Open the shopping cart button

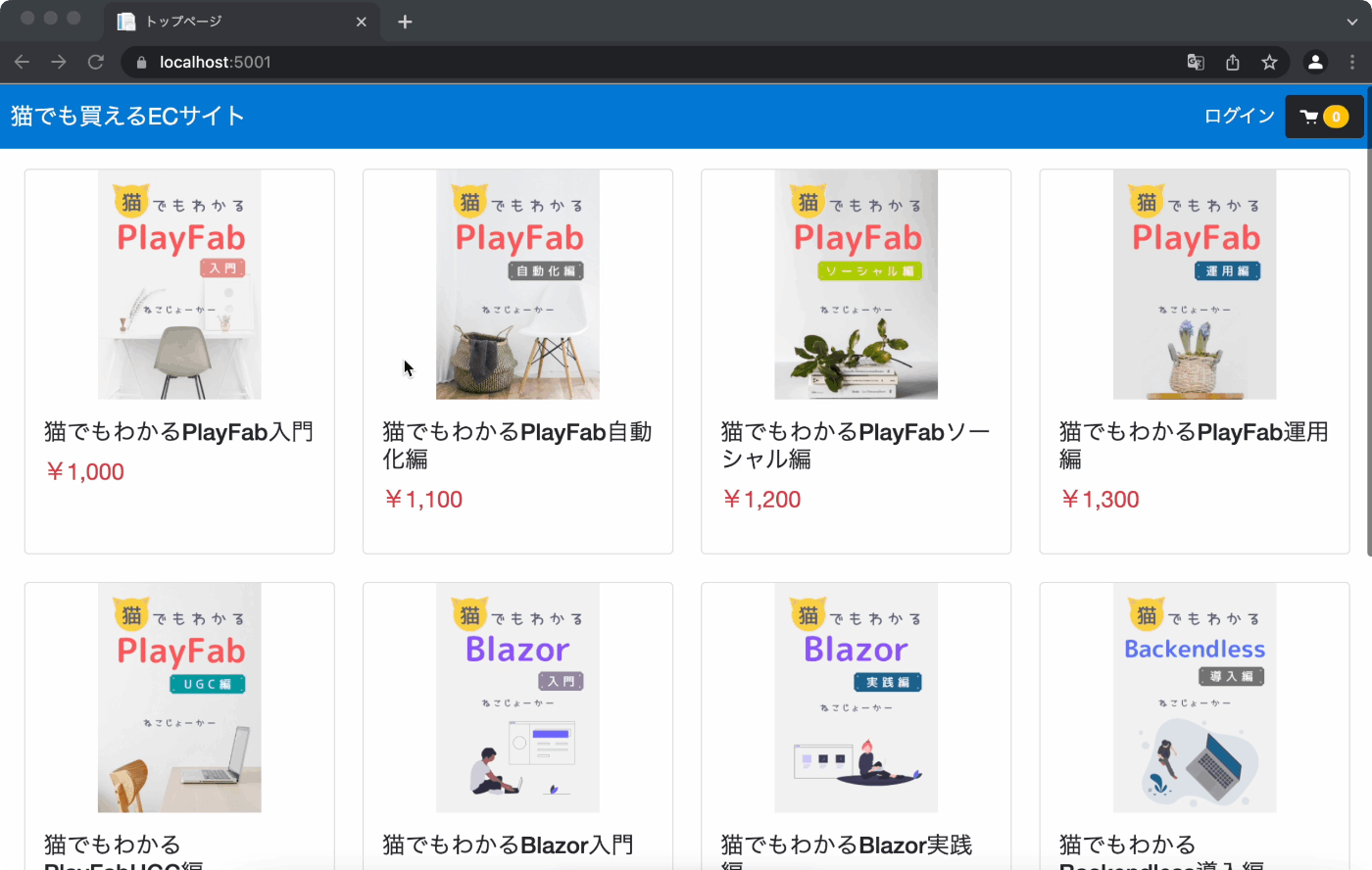click(1324, 117)
